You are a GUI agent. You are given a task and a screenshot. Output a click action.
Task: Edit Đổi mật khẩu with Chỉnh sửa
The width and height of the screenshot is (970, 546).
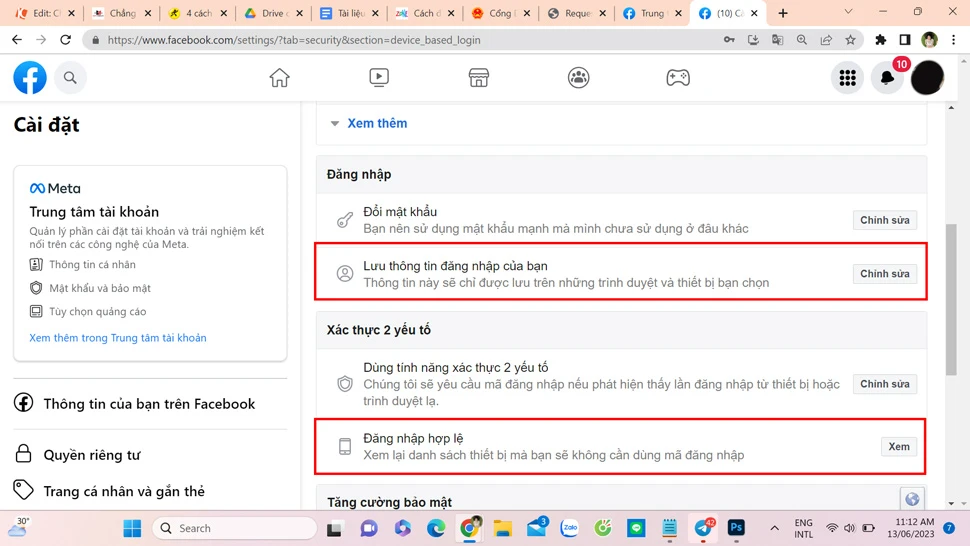[x=885, y=220]
